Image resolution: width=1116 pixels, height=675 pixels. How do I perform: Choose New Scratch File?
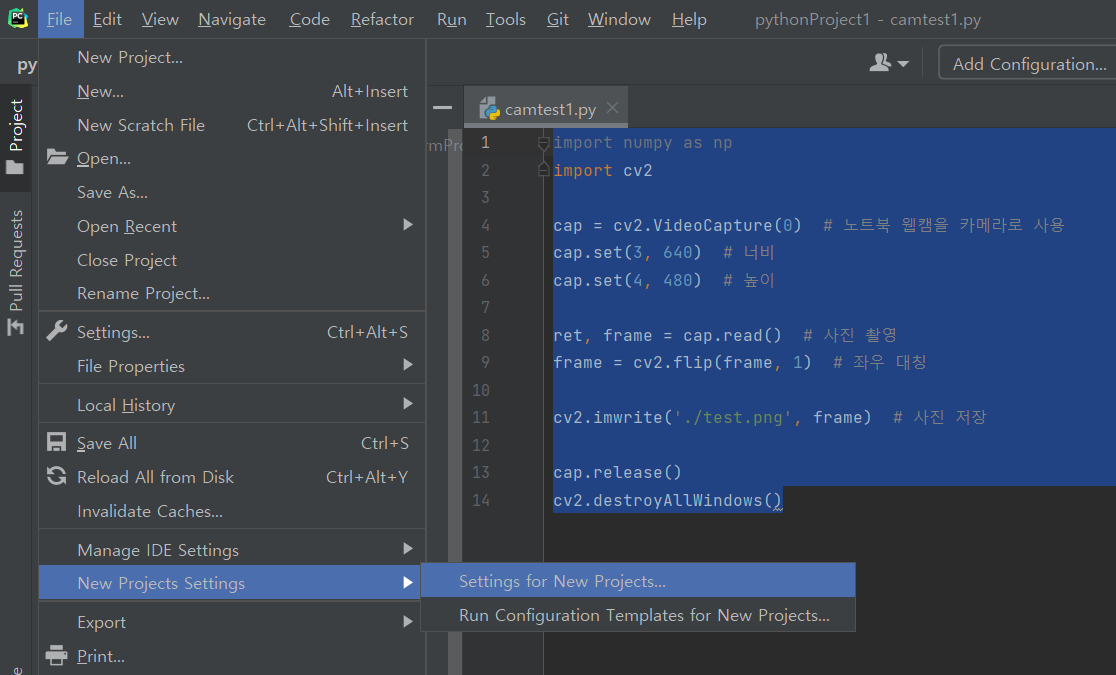[232, 125]
